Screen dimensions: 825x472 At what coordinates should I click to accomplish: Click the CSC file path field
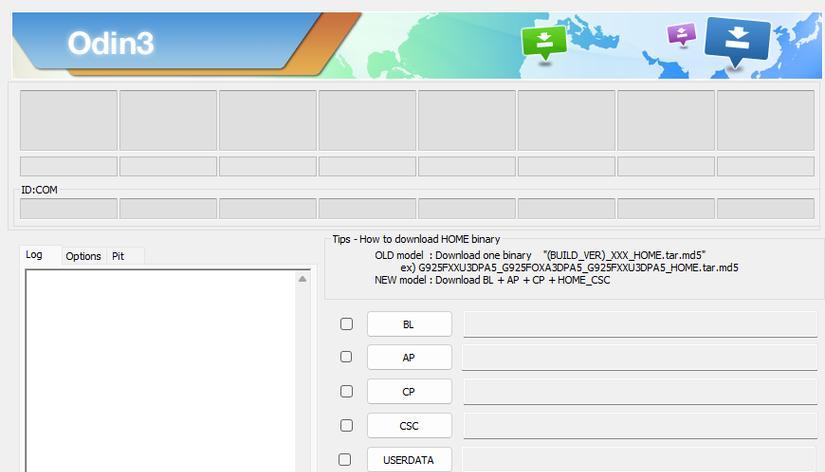[640, 426]
